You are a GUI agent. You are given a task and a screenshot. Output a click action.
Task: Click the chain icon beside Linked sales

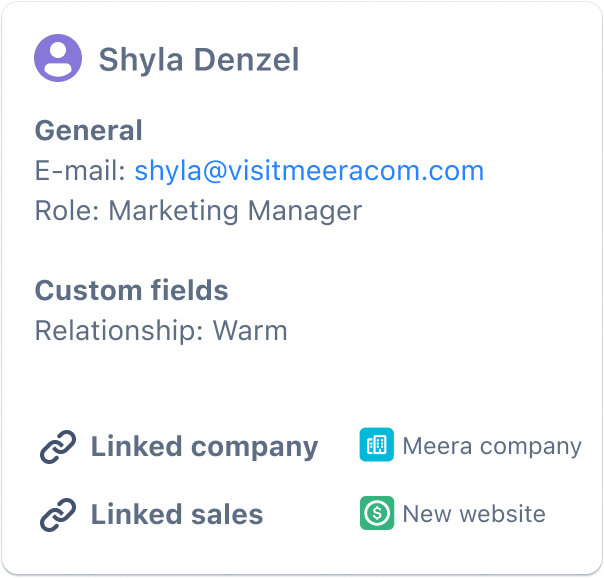[x=58, y=515]
